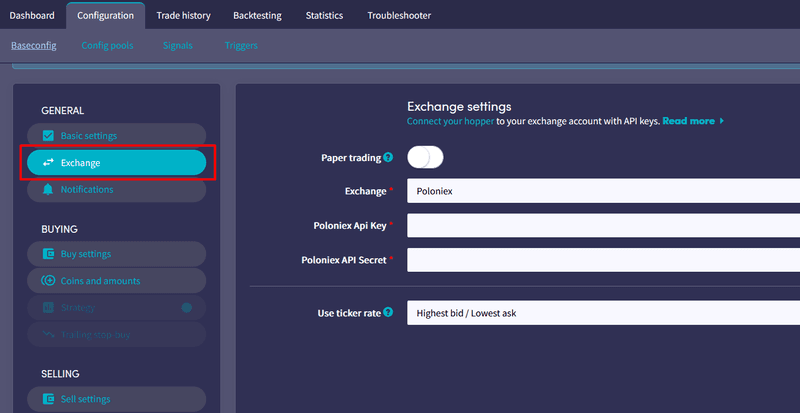The width and height of the screenshot is (800, 413).
Task: Open the Use ticker rate dropdown
Action: pyautogui.click(x=604, y=313)
